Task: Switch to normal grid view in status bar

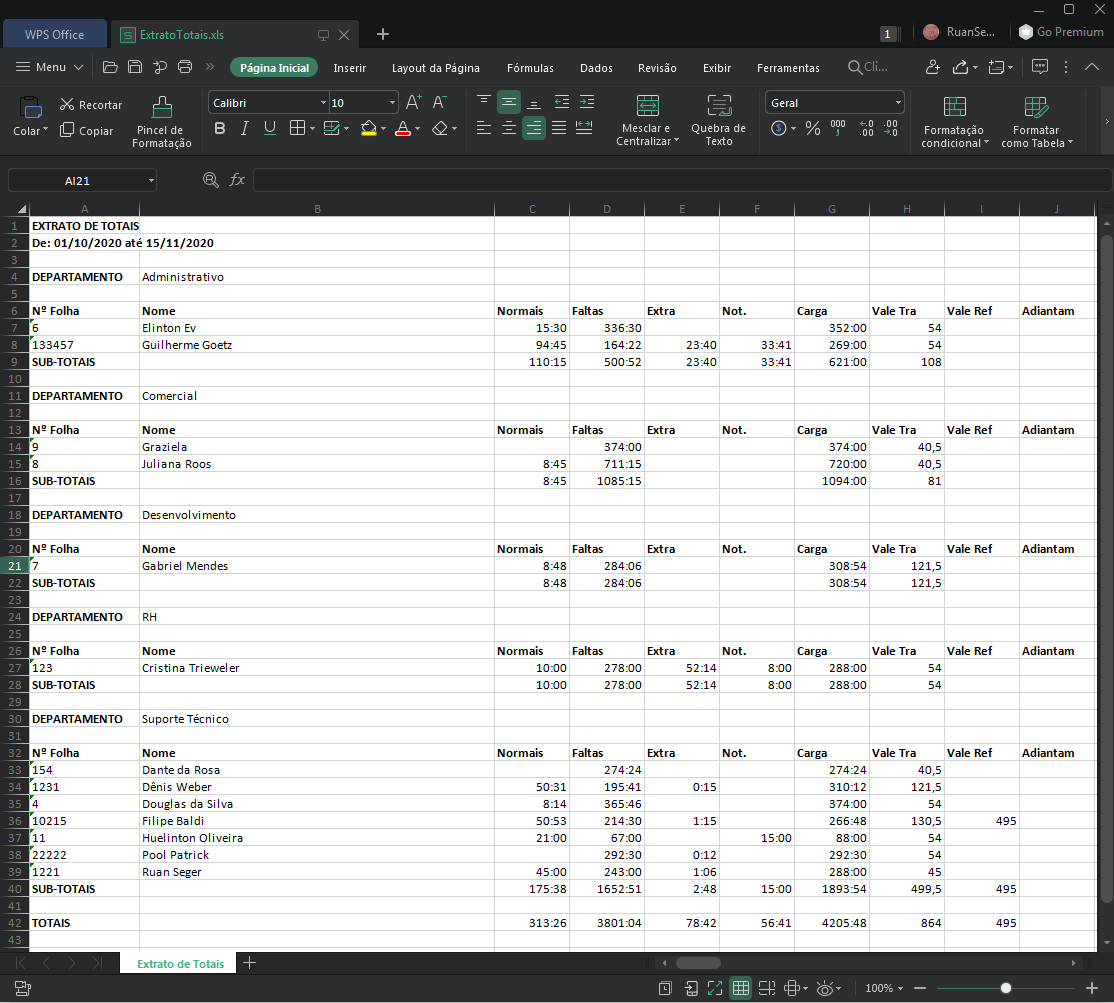Action: tap(741, 988)
